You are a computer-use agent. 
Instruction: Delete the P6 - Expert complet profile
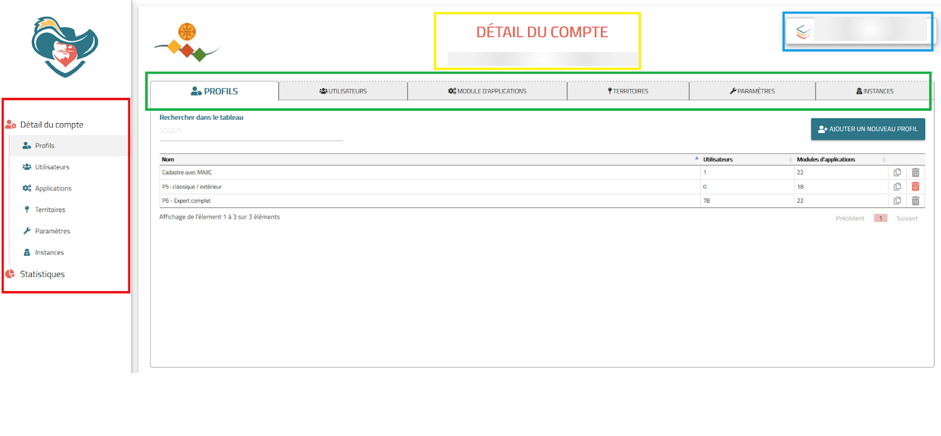pos(915,201)
